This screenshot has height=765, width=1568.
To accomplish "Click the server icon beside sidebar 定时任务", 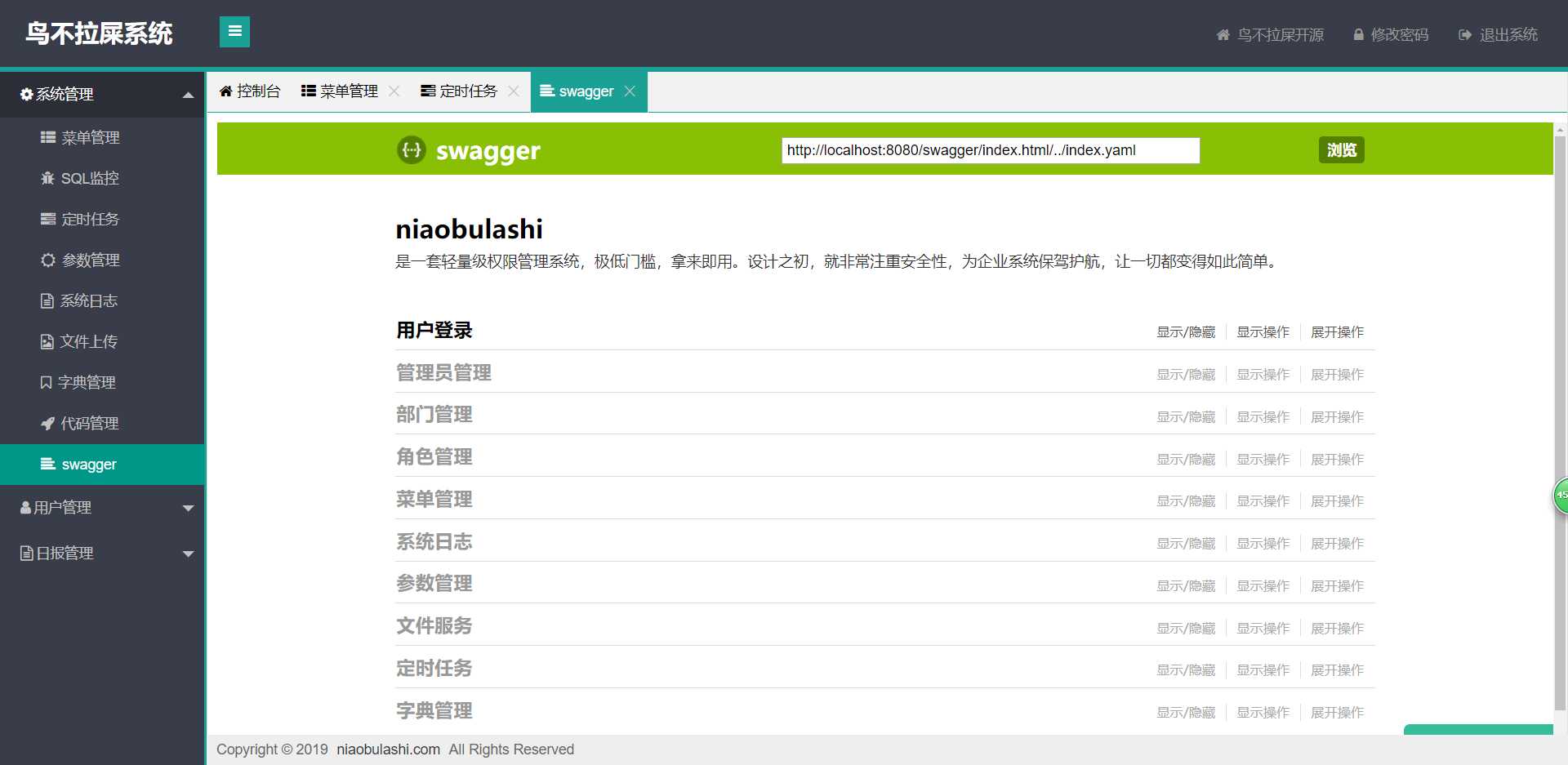I will [48, 219].
